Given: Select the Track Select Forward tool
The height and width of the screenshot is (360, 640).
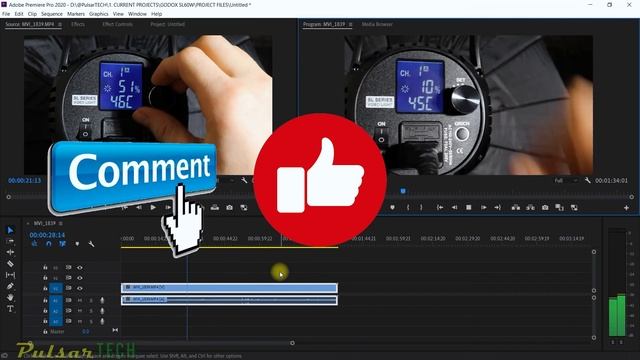Looking at the screenshot, I should [x=11, y=241].
